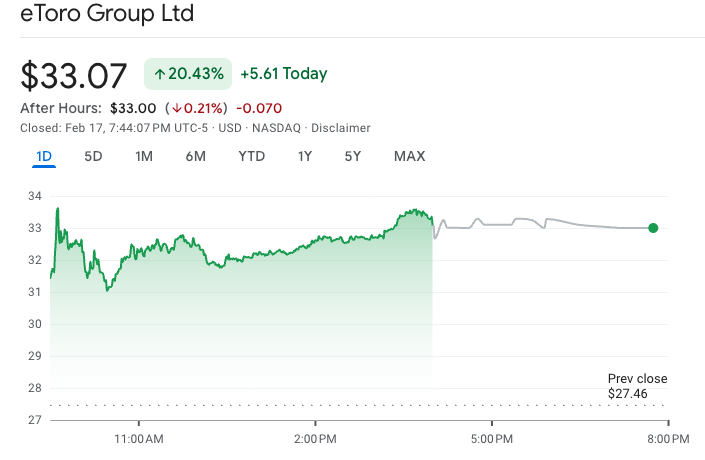
Task: Click the Prev close $27.46 label
Action: tap(637, 387)
